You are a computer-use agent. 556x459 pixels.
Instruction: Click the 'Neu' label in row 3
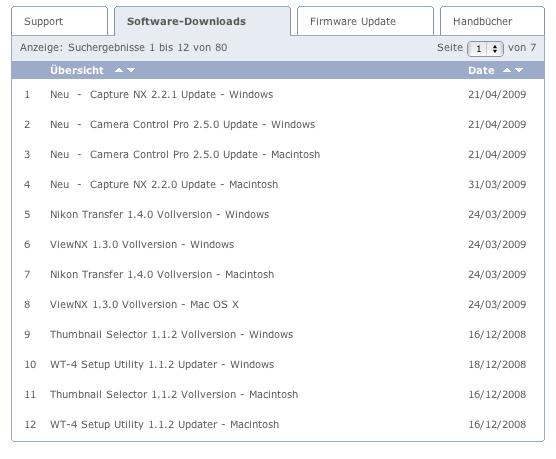pos(60,154)
